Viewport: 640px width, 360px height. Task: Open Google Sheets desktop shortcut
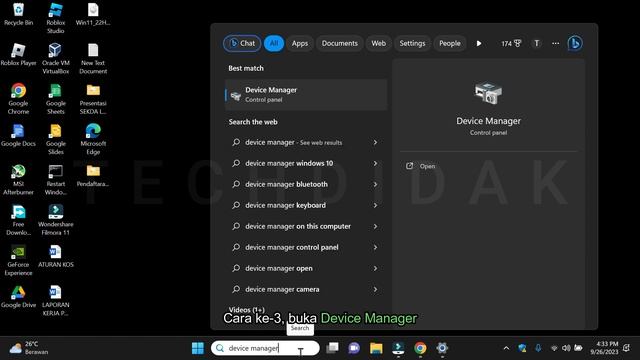tap(56, 99)
